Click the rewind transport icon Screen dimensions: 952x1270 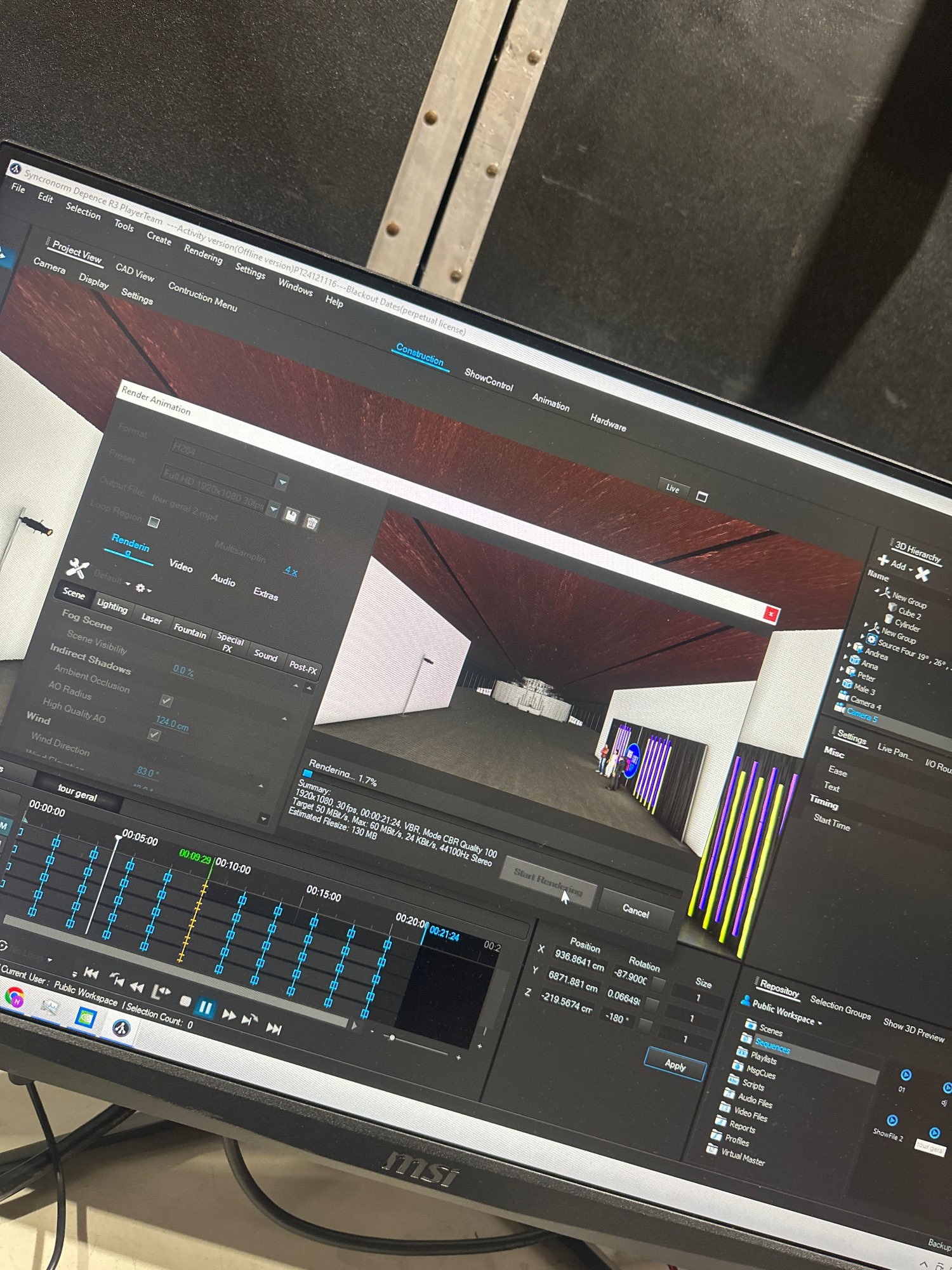[x=136, y=986]
